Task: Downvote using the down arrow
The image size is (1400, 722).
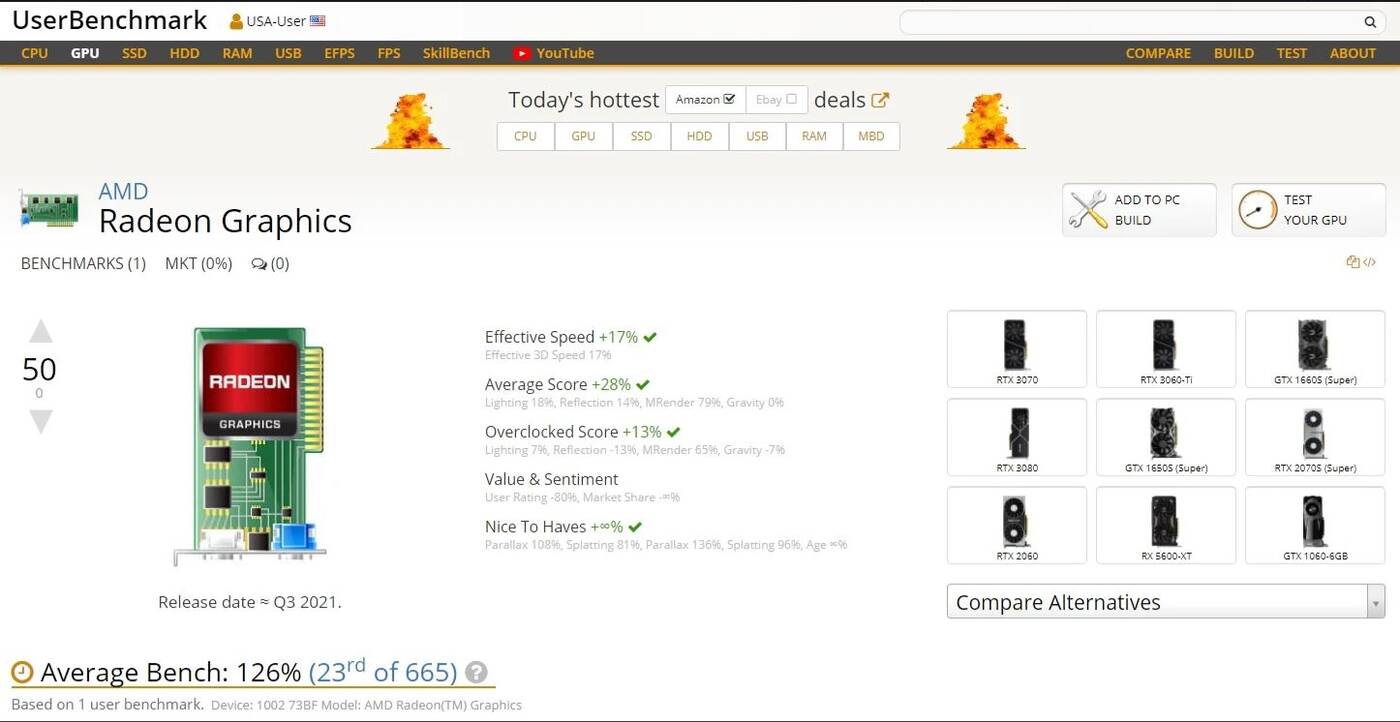Action: tap(40, 422)
